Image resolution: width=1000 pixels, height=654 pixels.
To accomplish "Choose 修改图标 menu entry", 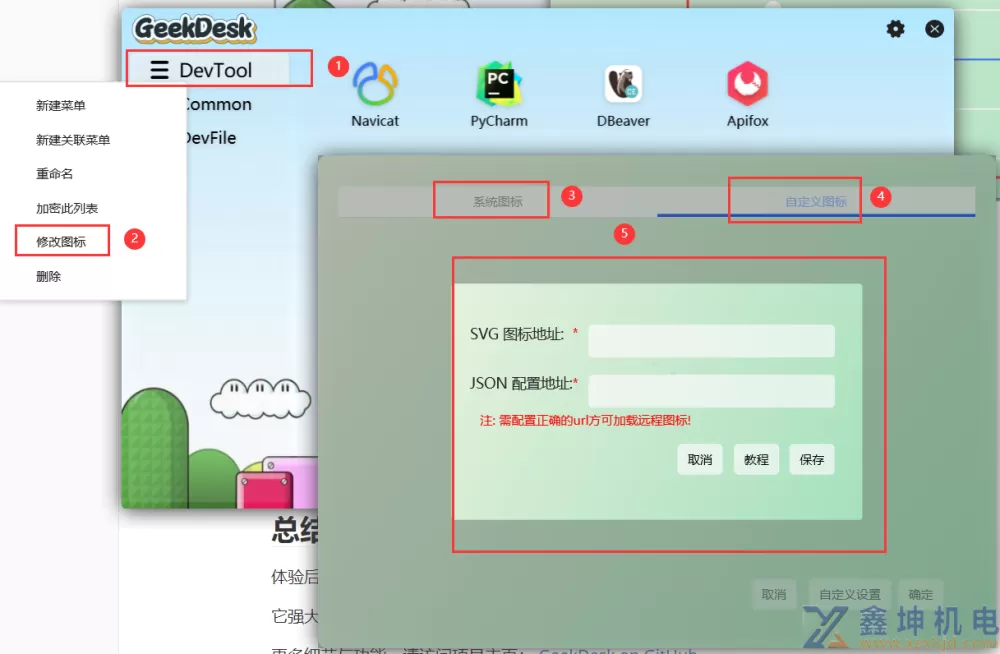I will [x=61, y=242].
